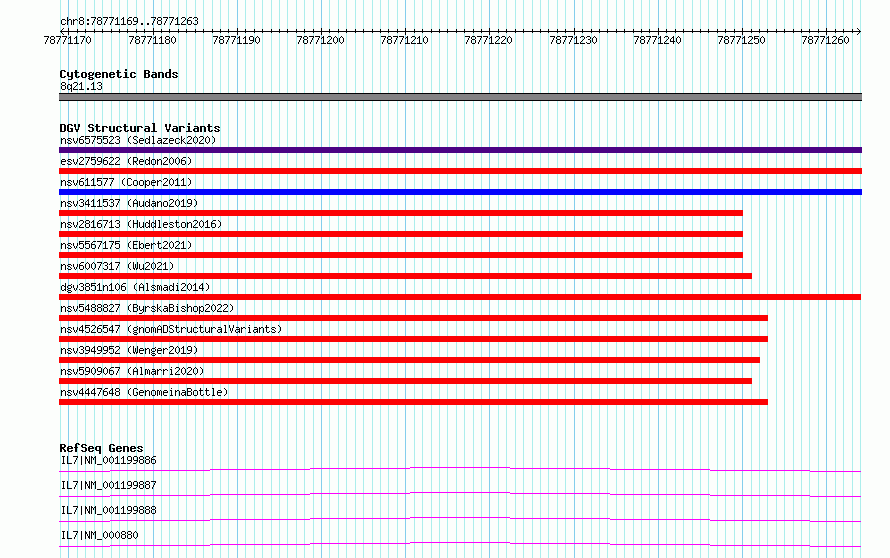Click the blue nsv611577 variant bar
This screenshot has height=558, width=890.
(460, 192)
